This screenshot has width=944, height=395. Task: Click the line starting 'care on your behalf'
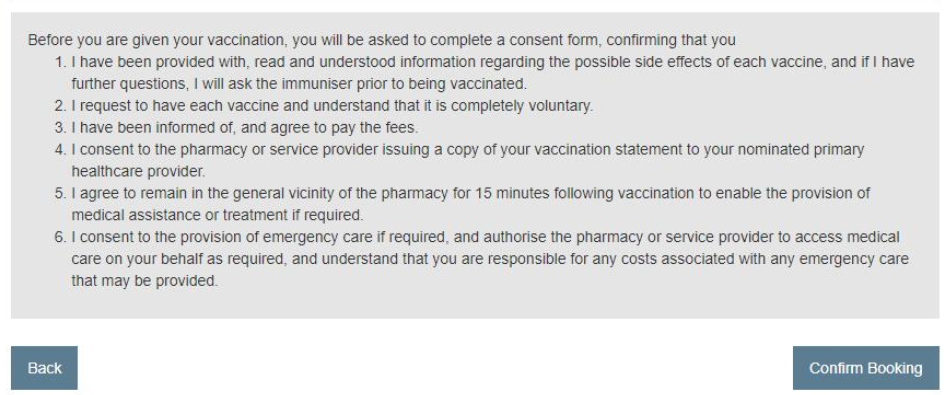click(x=490, y=259)
